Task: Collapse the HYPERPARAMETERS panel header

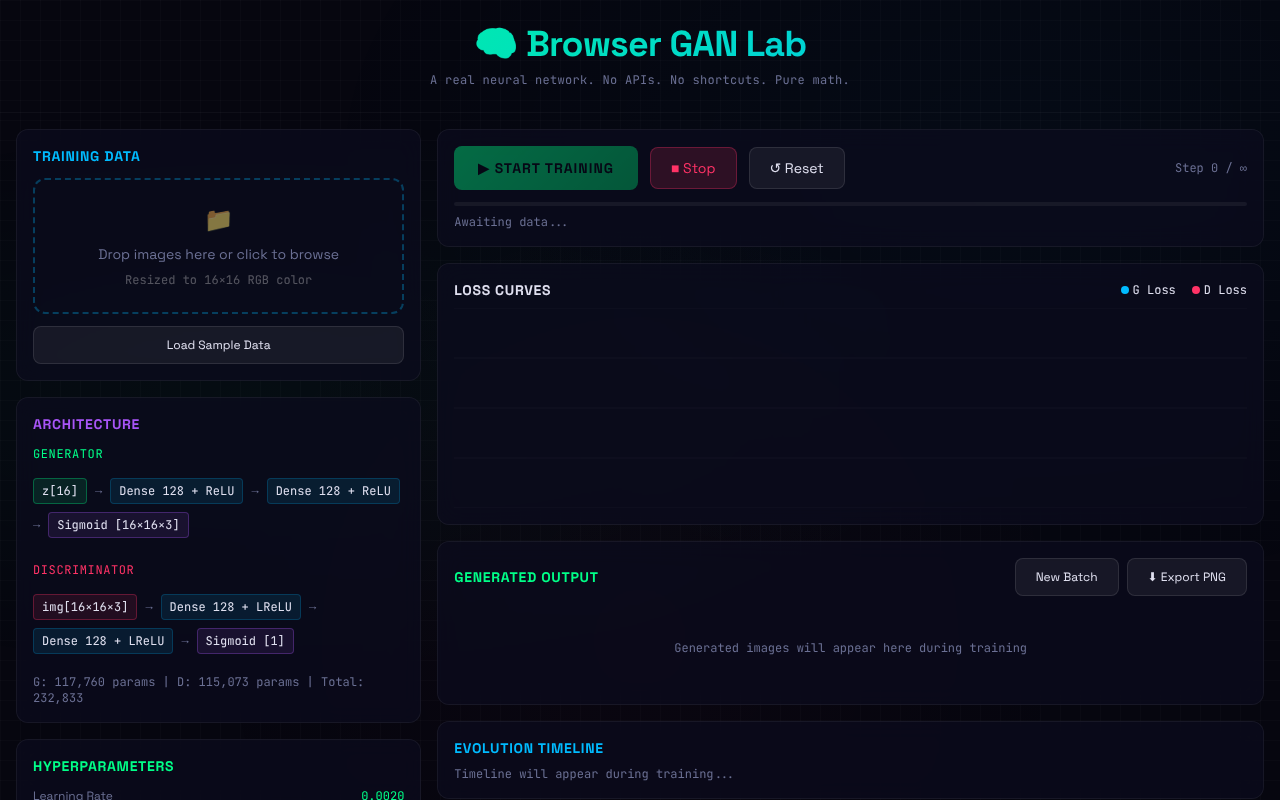Action: (x=103, y=766)
